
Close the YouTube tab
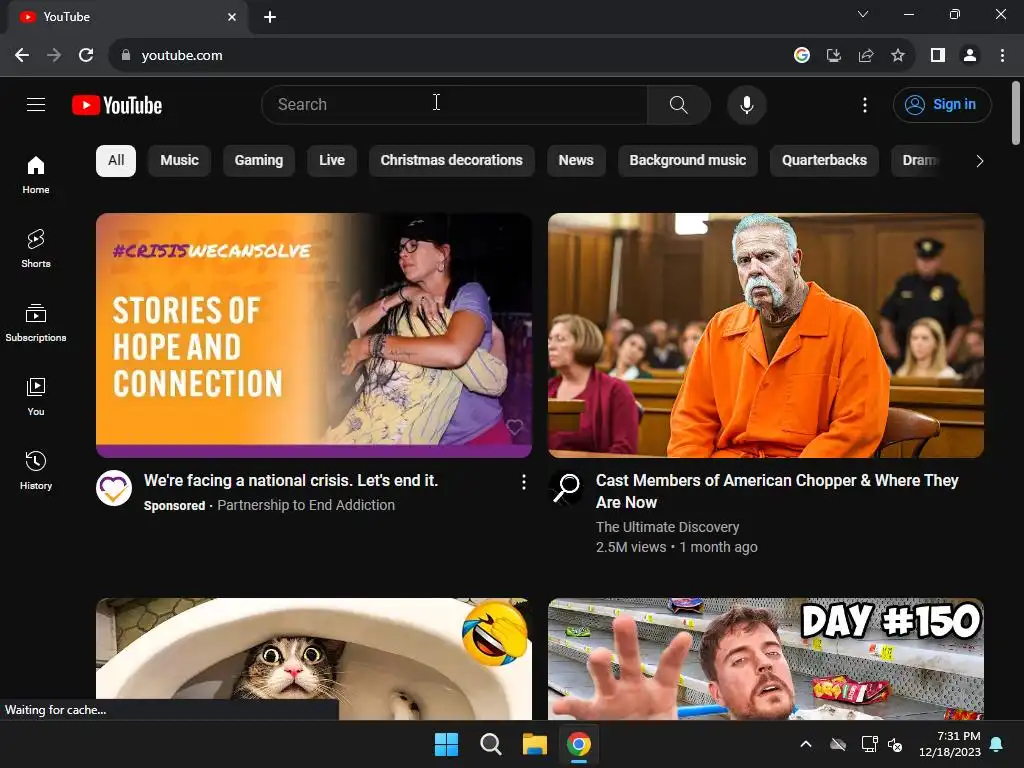(x=232, y=17)
